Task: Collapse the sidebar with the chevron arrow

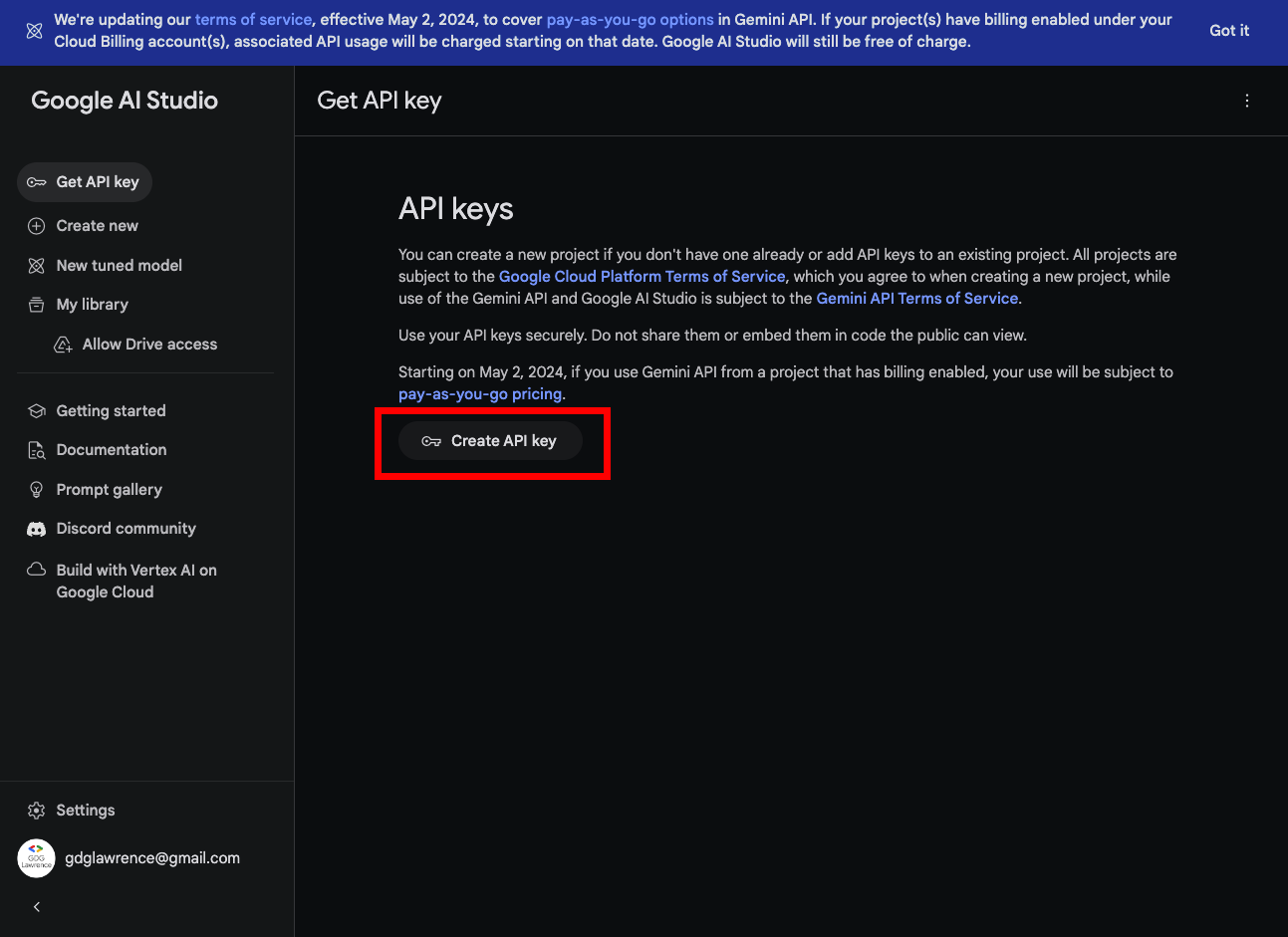Action: [37, 907]
